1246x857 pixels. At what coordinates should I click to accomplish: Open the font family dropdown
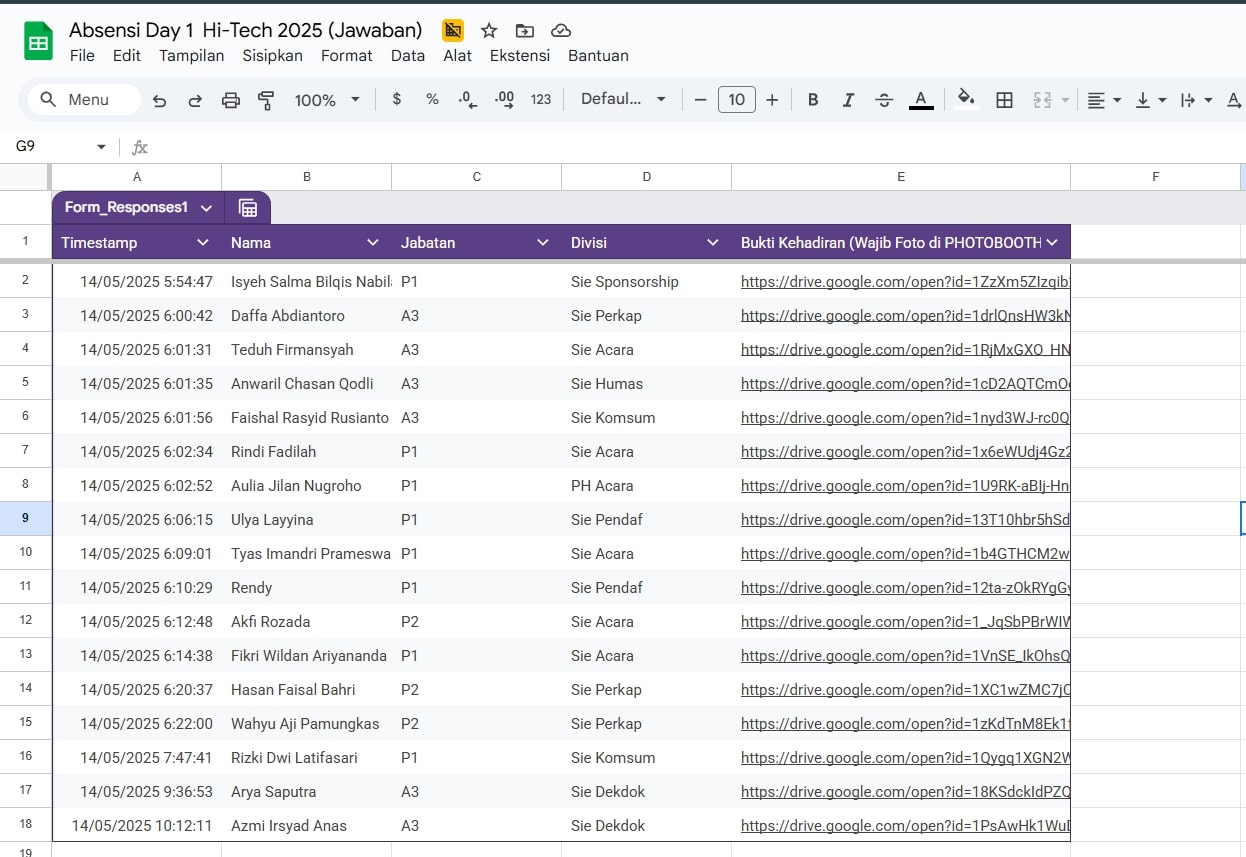point(623,99)
